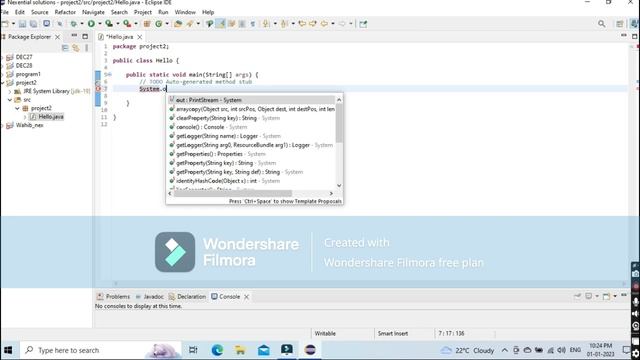Select 'out : PrintStream' completion proposal
Image resolution: width=640 pixels, height=360 pixels.
pos(251,100)
